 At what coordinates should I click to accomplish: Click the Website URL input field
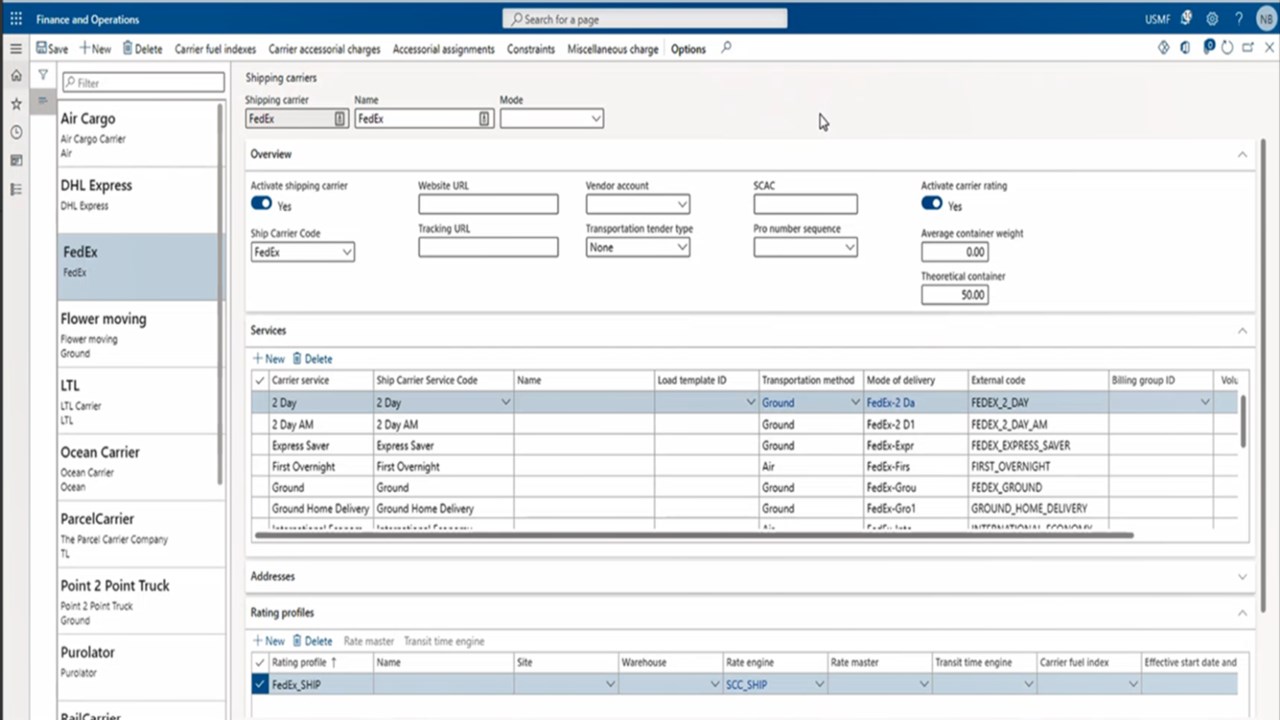click(488, 204)
